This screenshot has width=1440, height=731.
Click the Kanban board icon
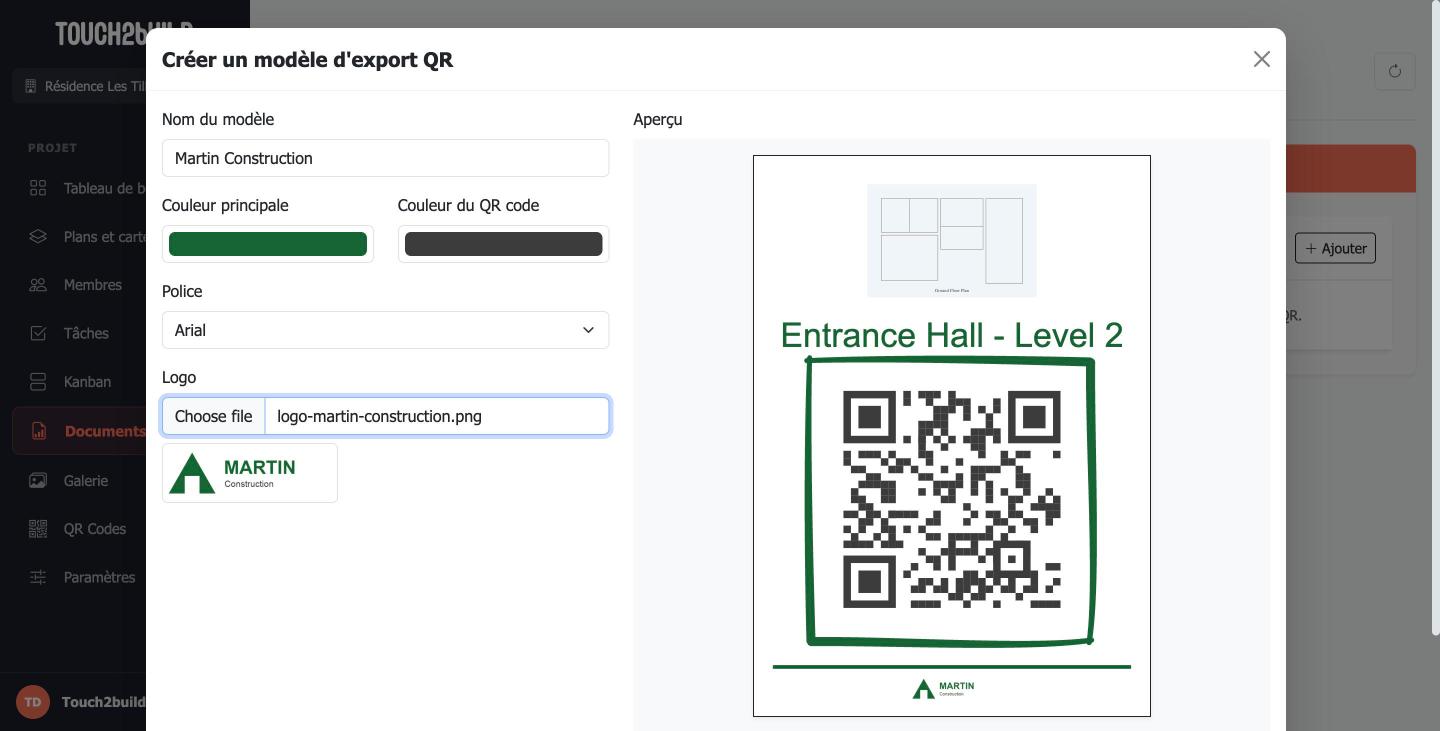(38, 382)
